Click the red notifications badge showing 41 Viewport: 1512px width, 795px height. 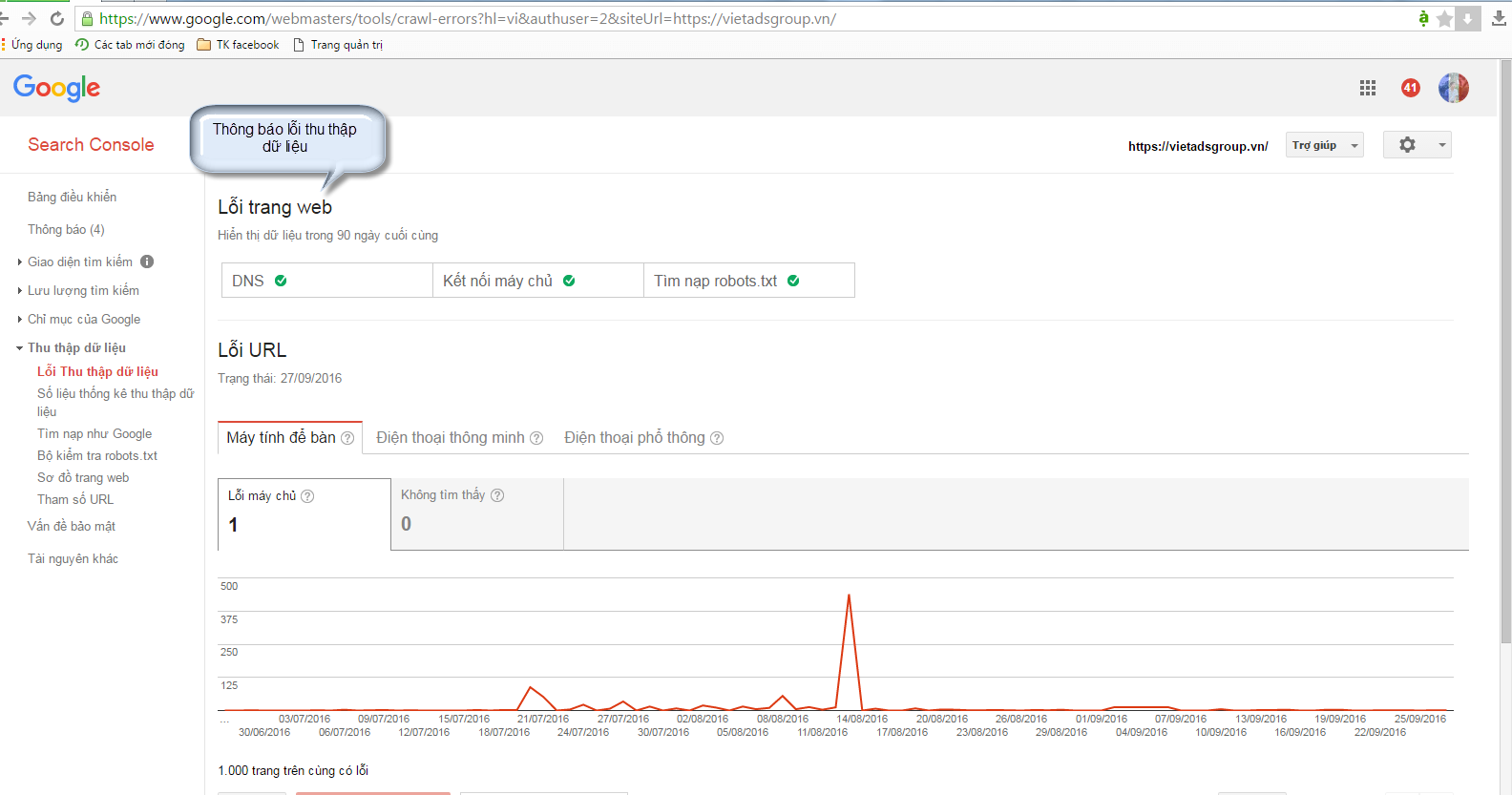(1410, 88)
